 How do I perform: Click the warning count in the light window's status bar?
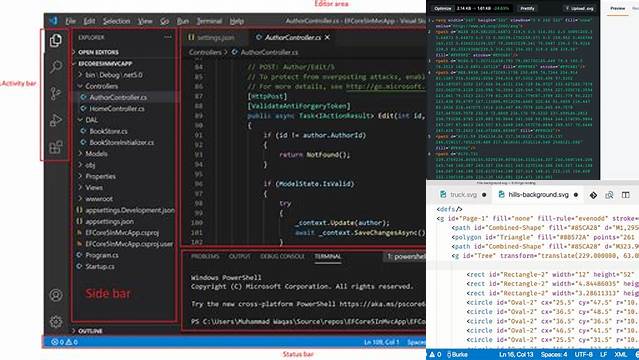tap(435, 354)
